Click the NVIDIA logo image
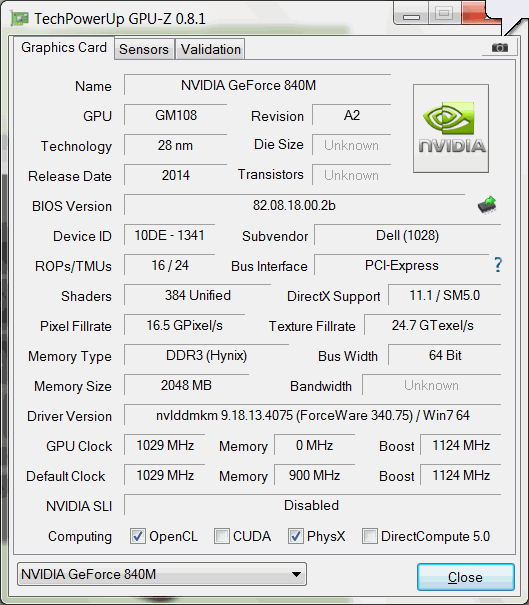 pyautogui.click(x=451, y=128)
